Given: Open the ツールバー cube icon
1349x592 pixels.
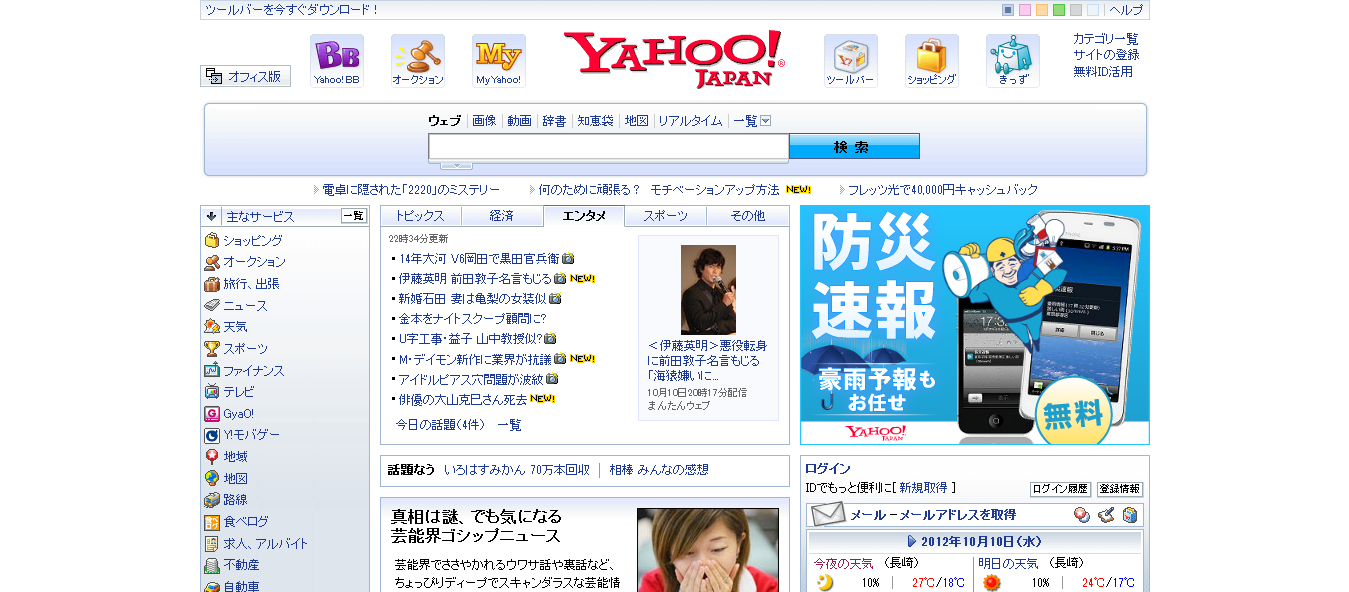Looking at the screenshot, I should tap(851, 61).
